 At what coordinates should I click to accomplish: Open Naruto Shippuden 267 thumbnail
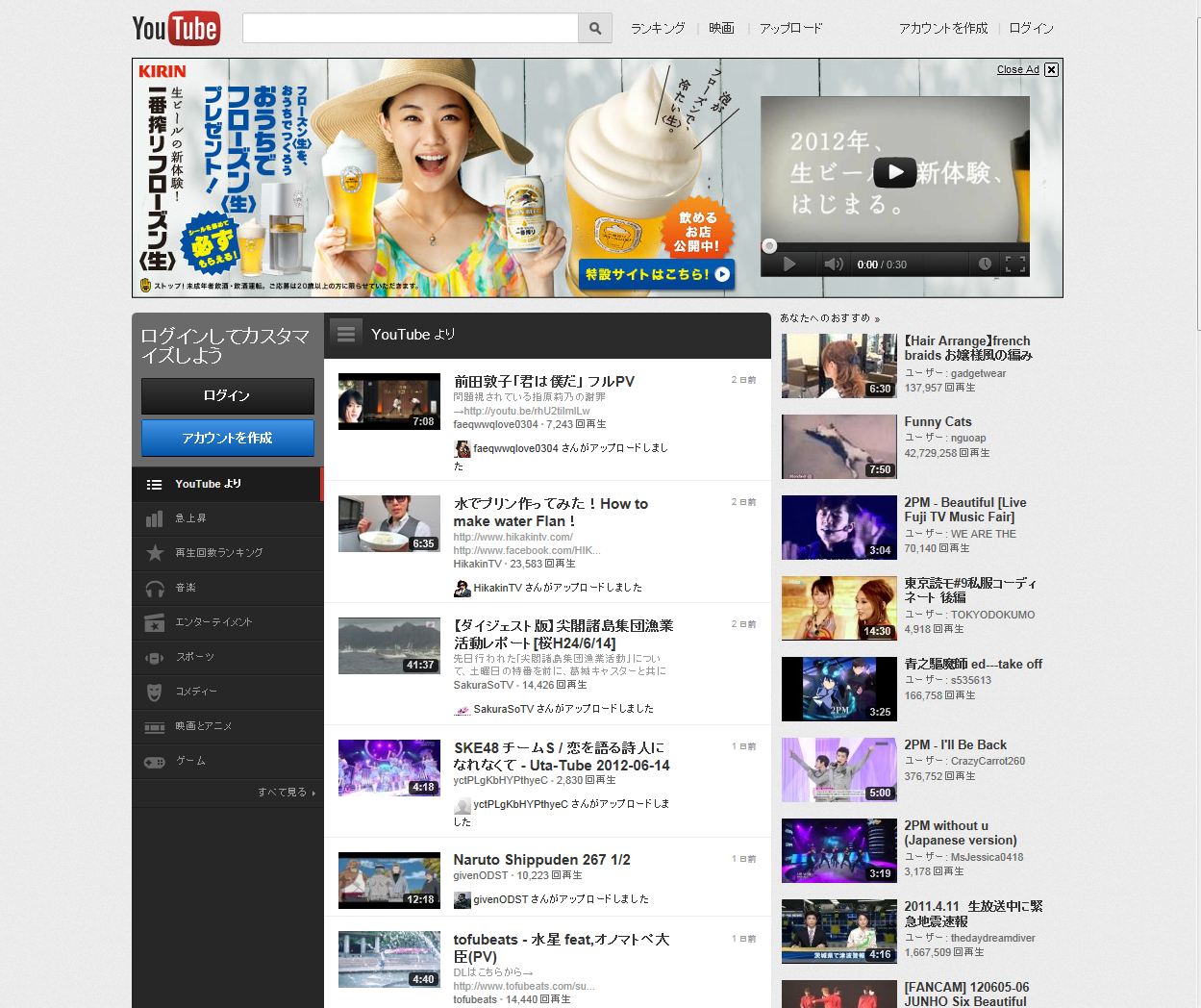coord(389,880)
